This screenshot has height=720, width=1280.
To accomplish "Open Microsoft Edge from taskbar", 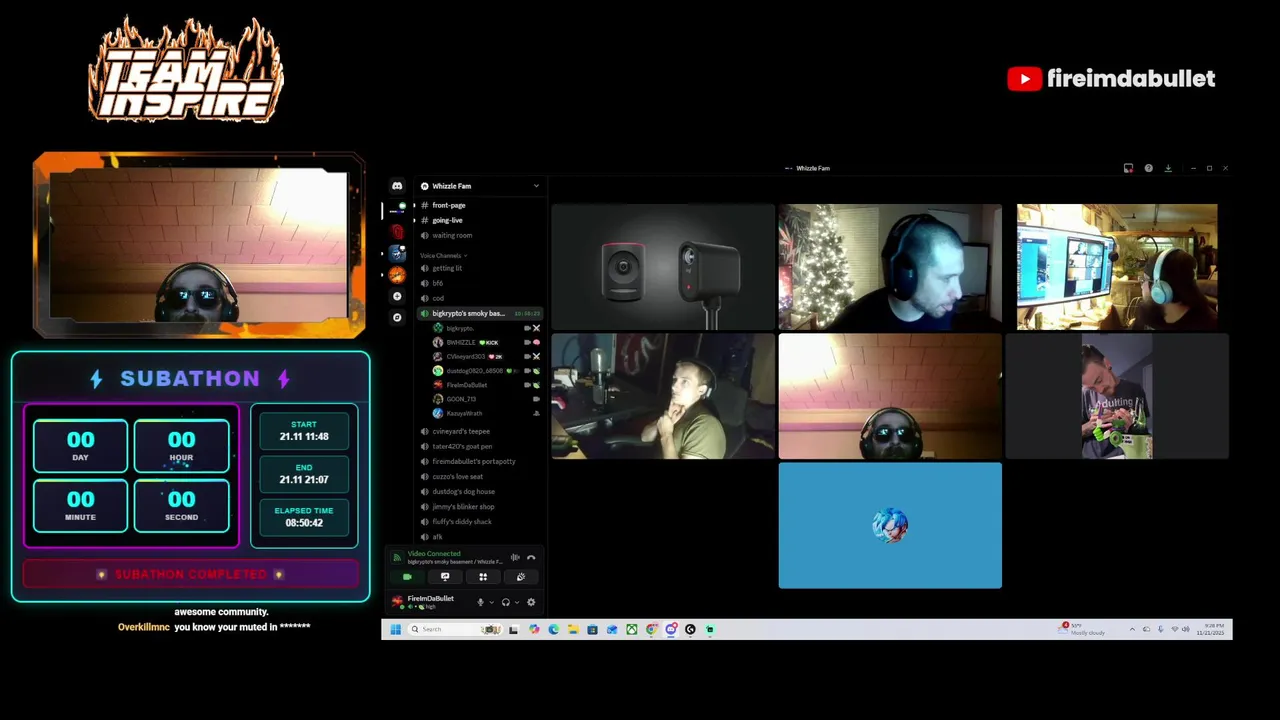I will coord(554,629).
